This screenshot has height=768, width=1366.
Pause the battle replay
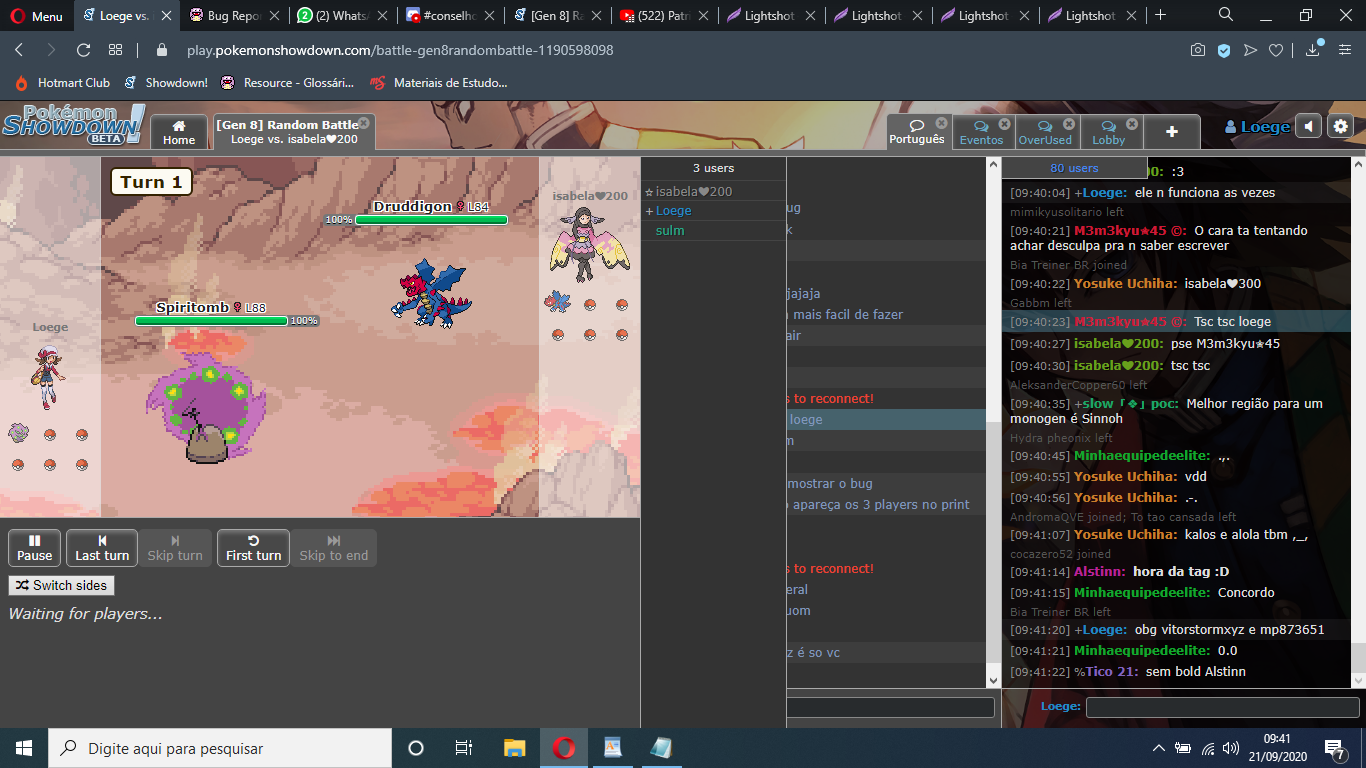point(34,548)
